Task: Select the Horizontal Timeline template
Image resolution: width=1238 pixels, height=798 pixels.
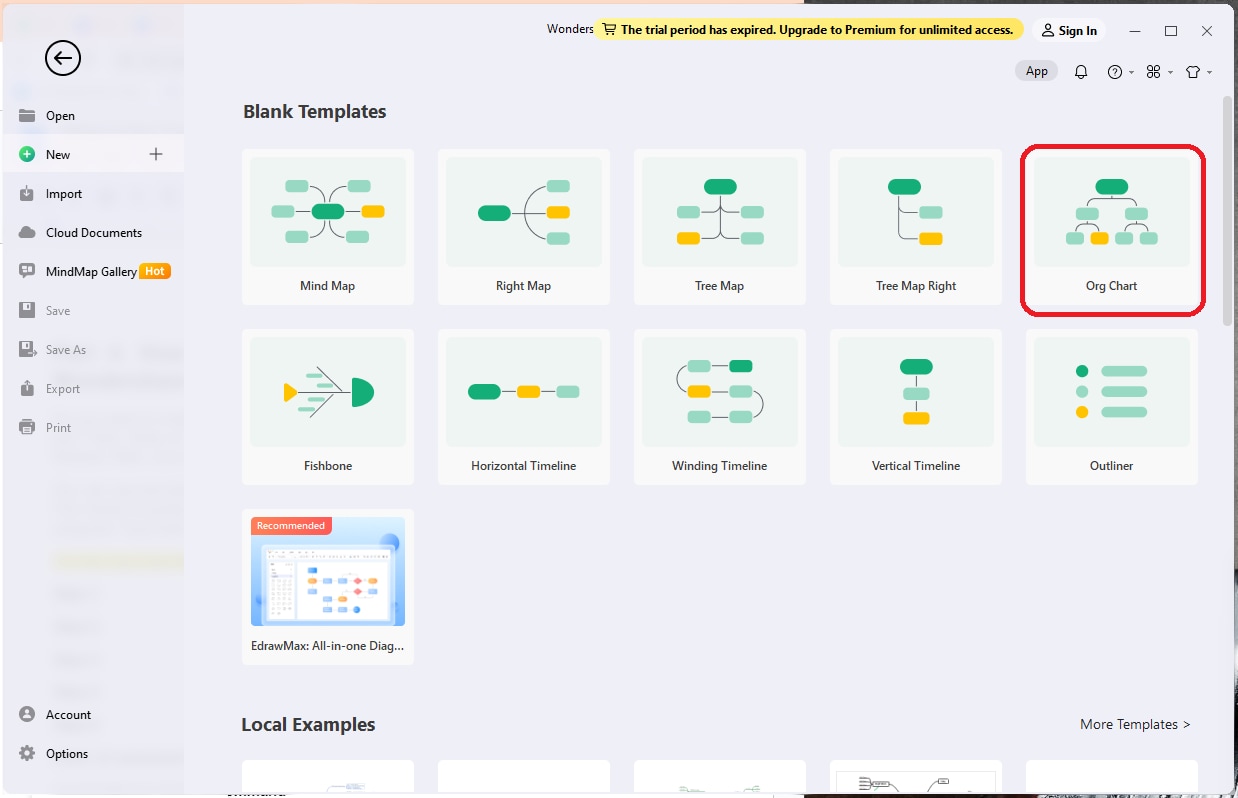Action: tap(524, 407)
